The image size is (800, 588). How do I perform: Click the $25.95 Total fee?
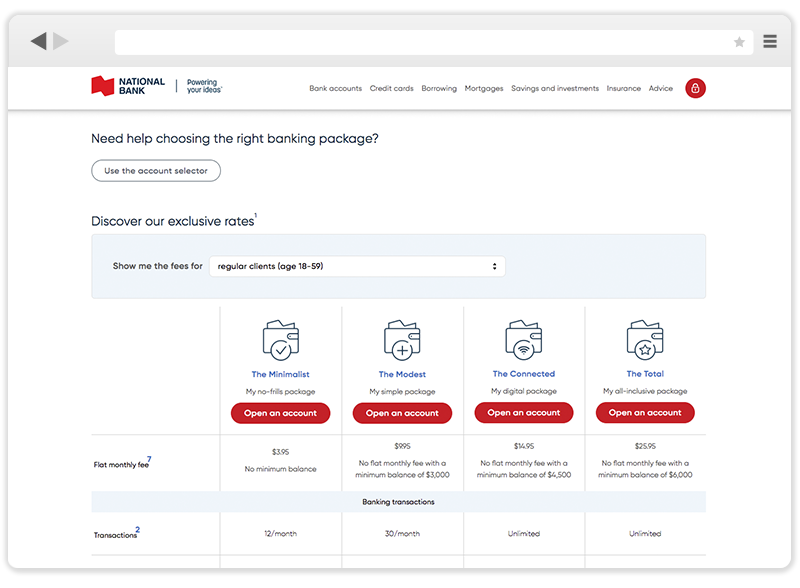645,446
